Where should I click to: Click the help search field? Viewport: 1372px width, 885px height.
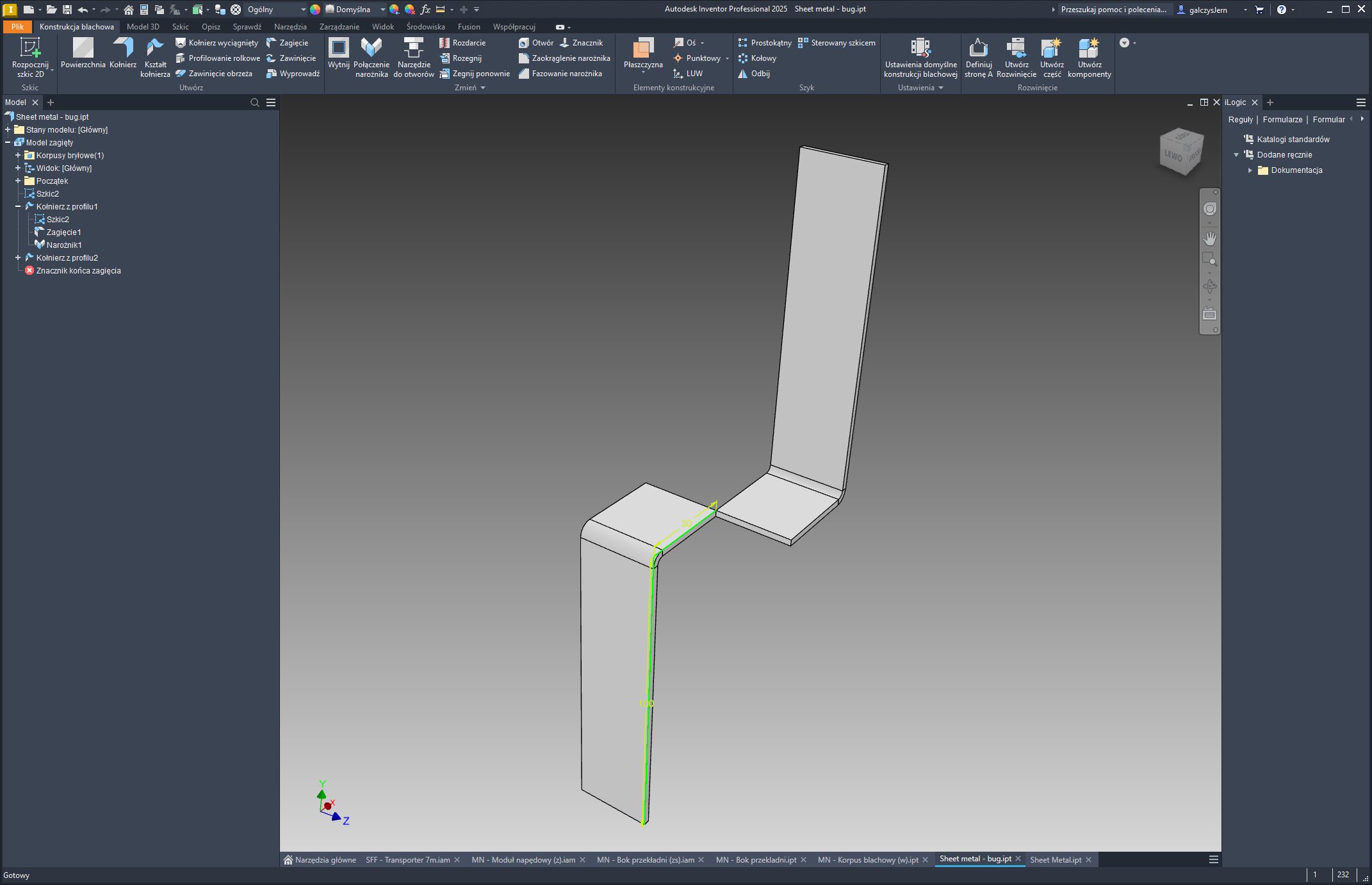tap(1113, 10)
